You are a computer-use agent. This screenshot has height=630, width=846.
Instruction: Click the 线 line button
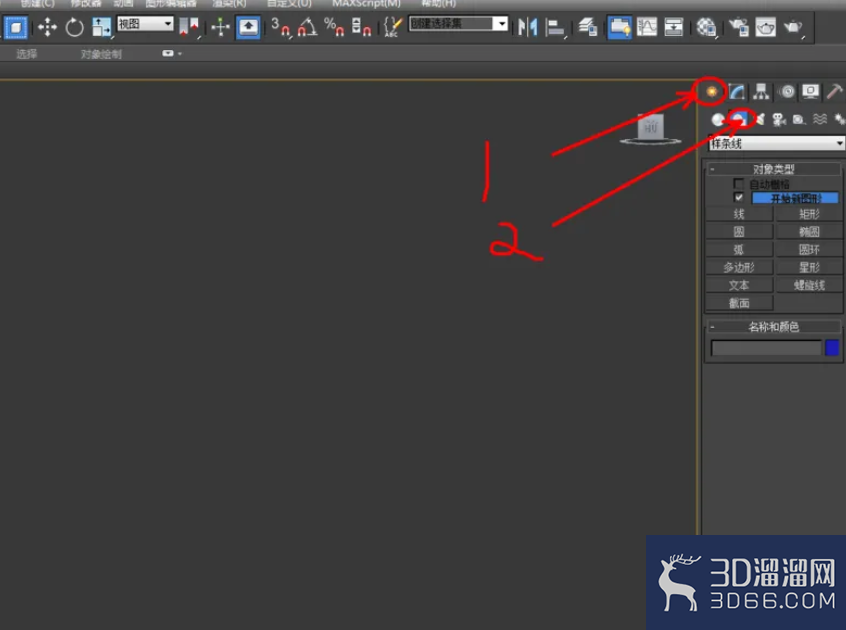(x=739, y=214)
